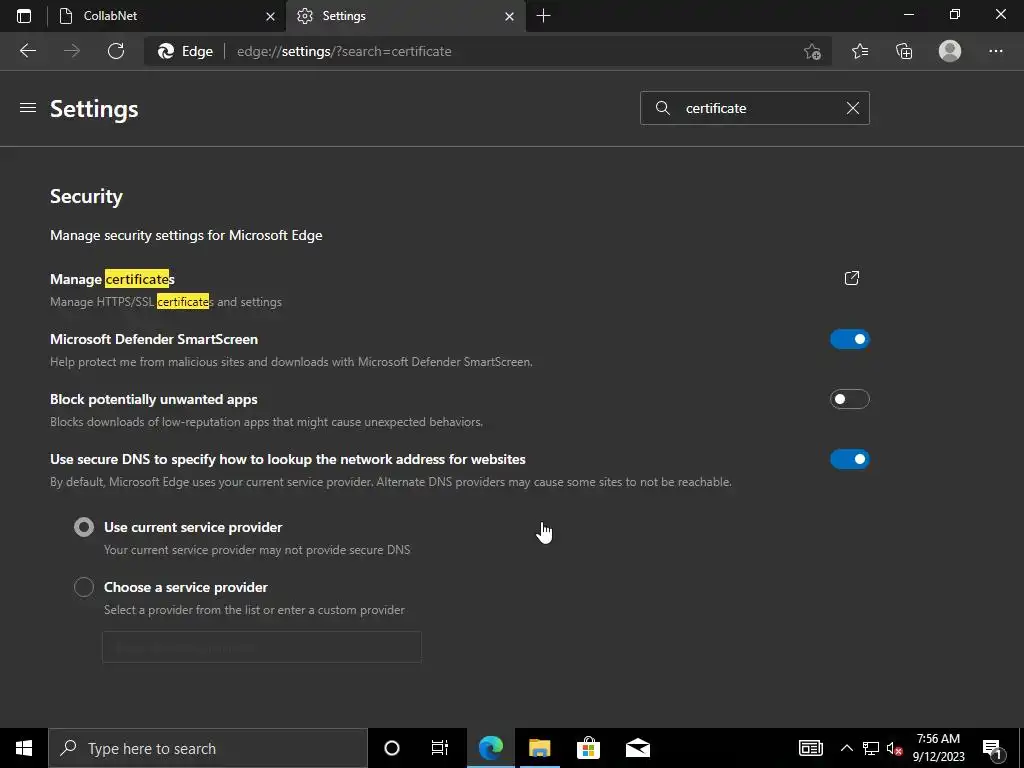Open Mail app from taskbar
Screen dimensions: 1024x768
click(637, 748)
